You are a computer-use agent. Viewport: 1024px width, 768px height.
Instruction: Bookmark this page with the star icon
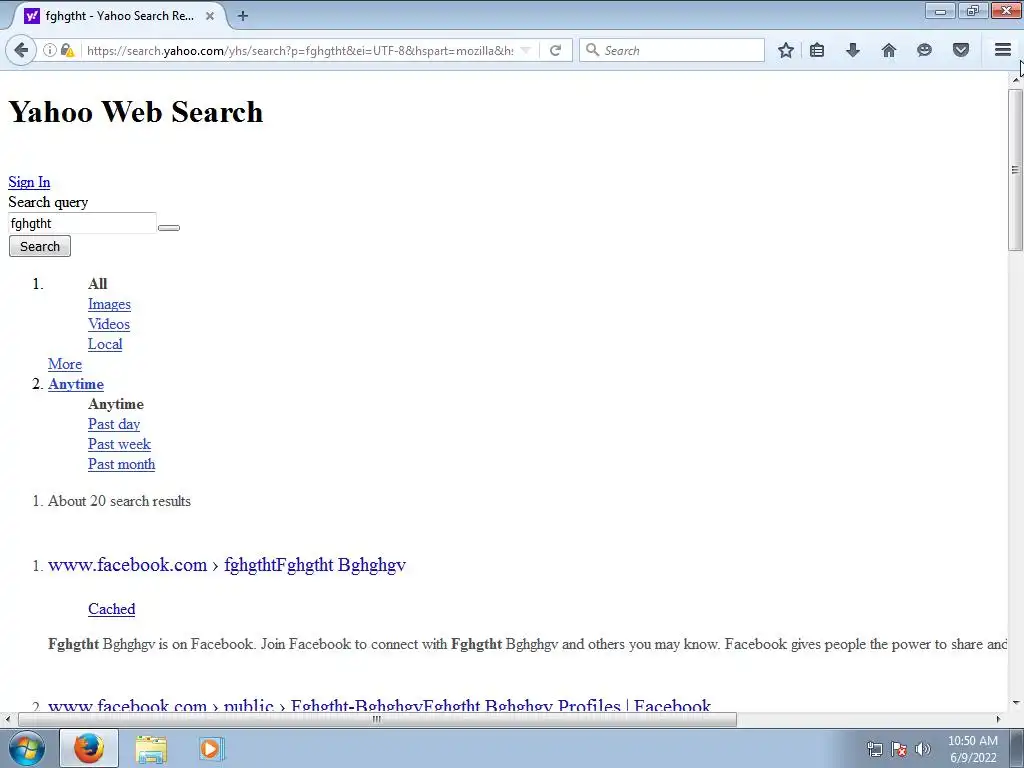(x=786, y=50)
